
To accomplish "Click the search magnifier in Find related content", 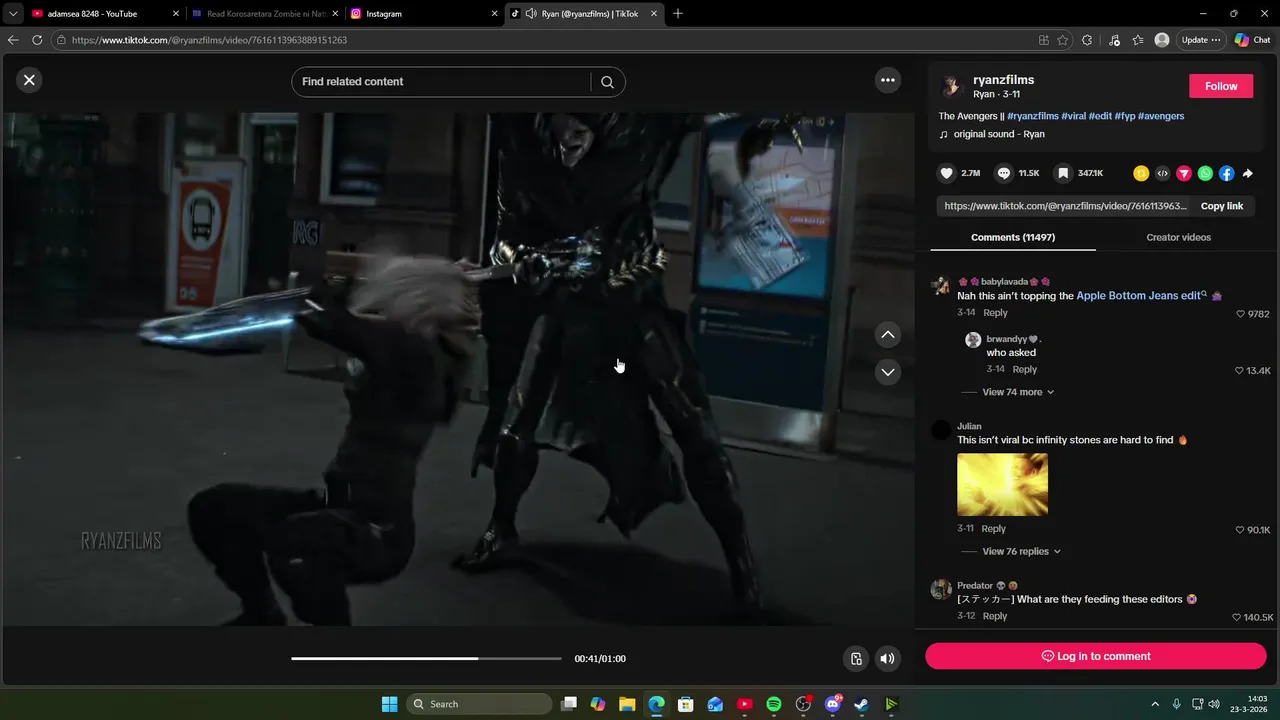I will pyautogui.click(x=607, y=82).
